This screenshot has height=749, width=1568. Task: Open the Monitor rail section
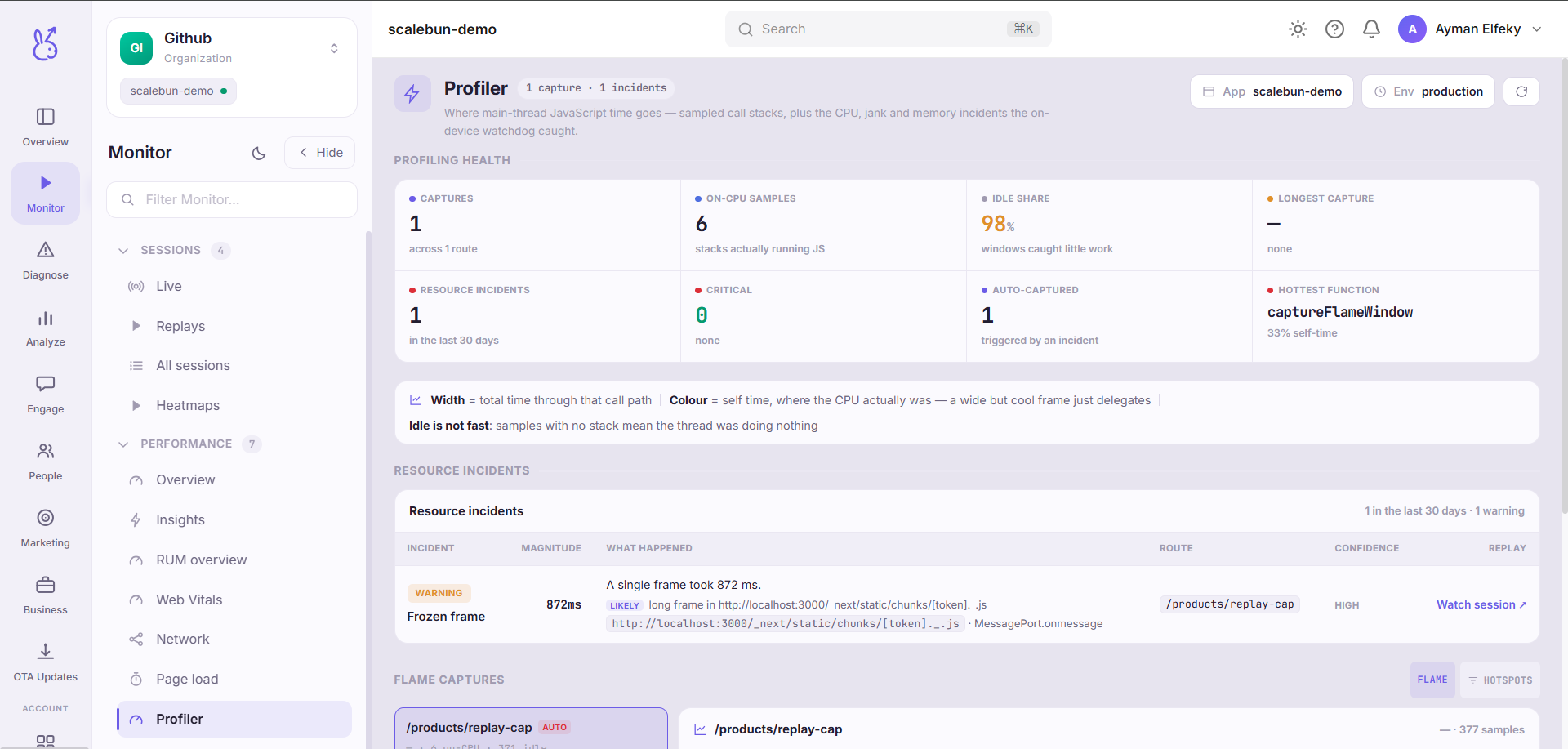(x=46, y=194)
